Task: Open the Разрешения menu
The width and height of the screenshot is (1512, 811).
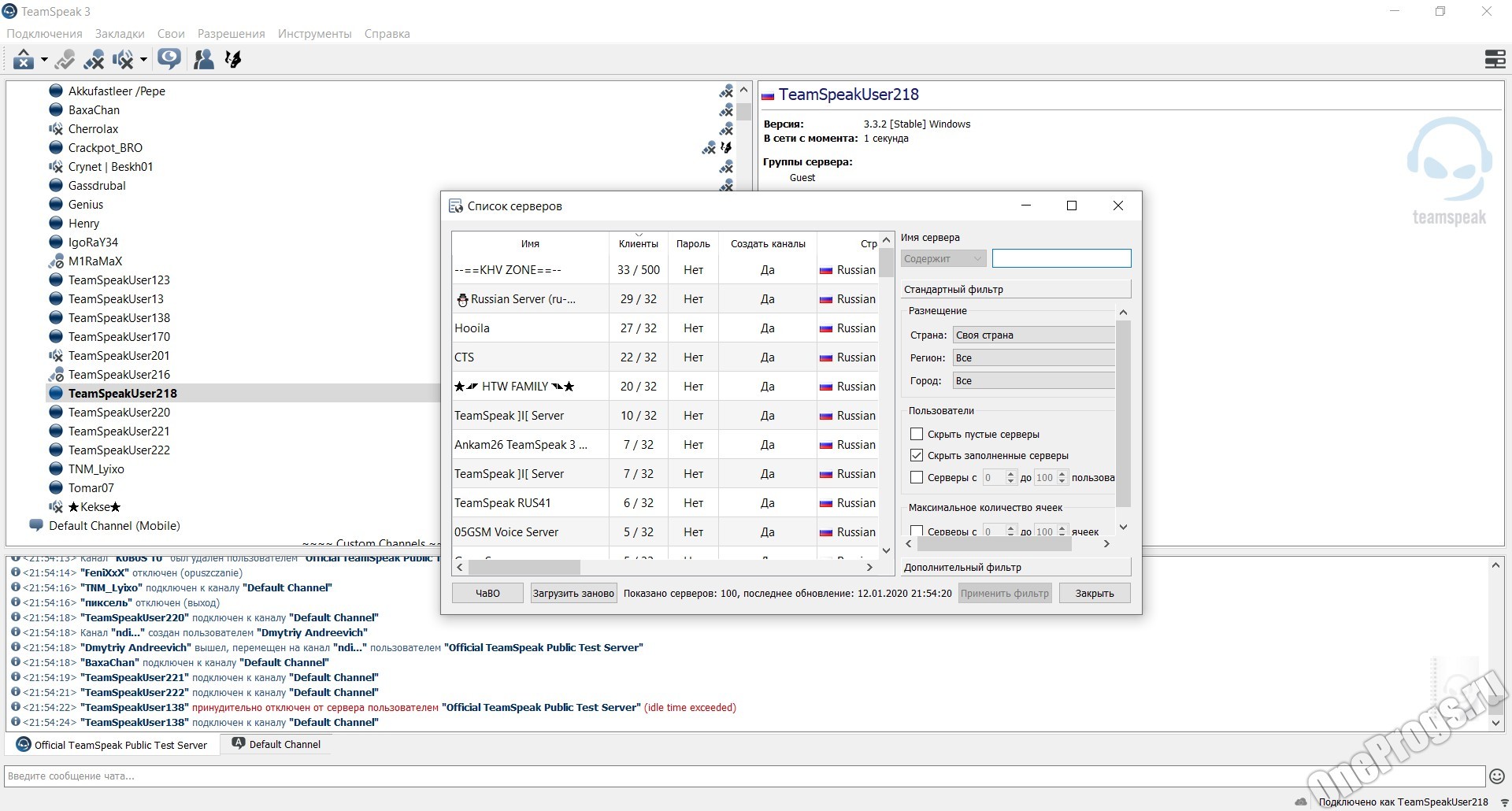Action: [x=231, y=34]
